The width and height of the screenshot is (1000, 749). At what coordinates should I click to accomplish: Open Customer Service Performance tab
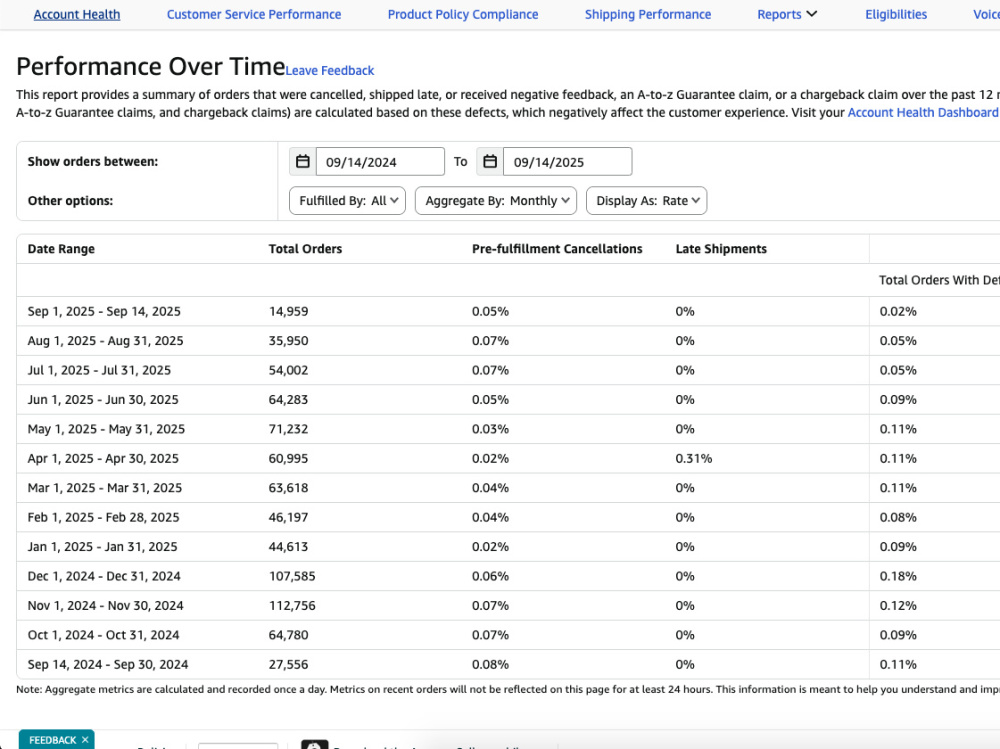click(254, 14)
